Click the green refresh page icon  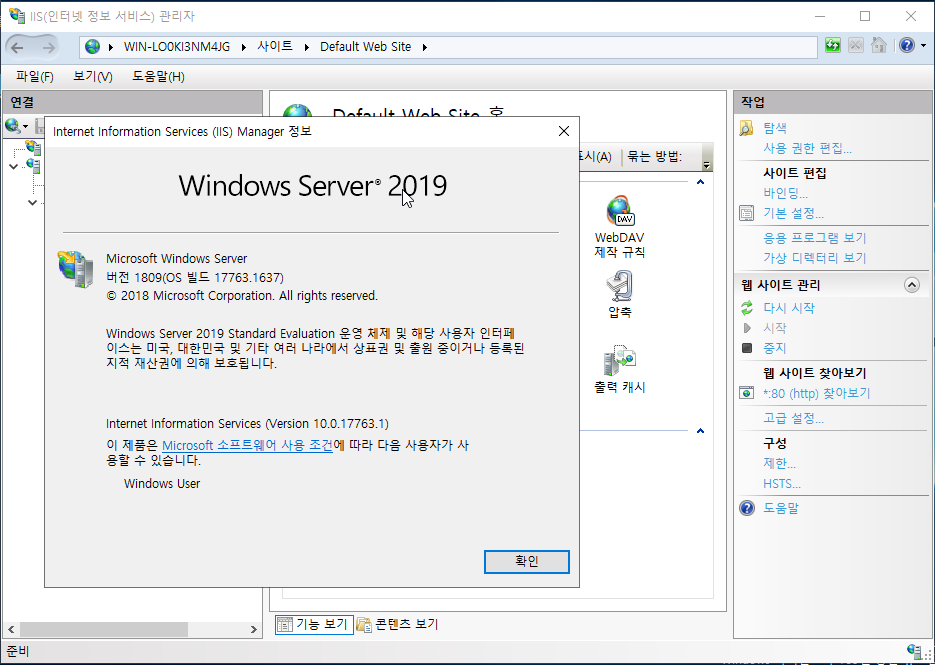[x=833, y=45]
